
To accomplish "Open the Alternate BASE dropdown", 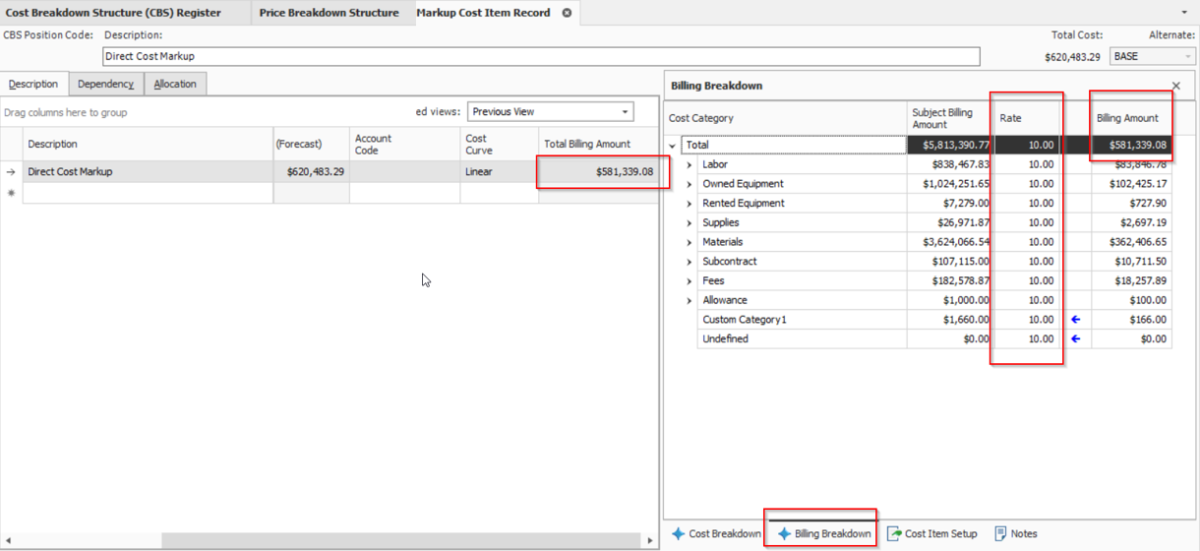I will coord(1187,57).
